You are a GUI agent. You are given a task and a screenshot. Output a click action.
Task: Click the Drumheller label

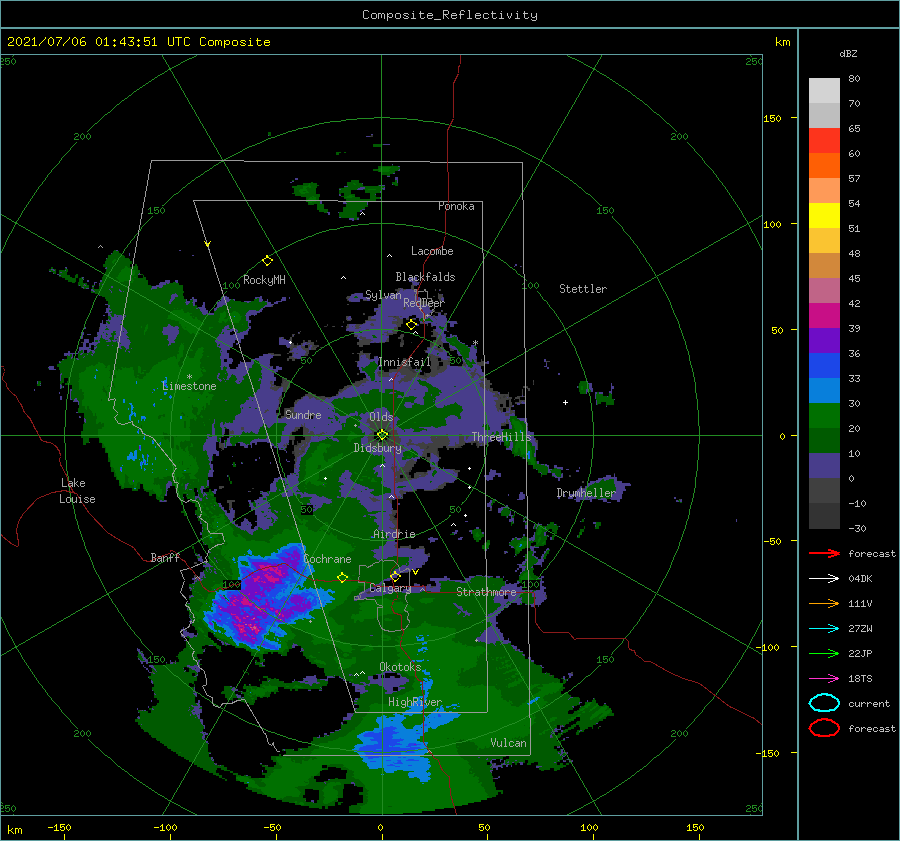tap(586, 493)
